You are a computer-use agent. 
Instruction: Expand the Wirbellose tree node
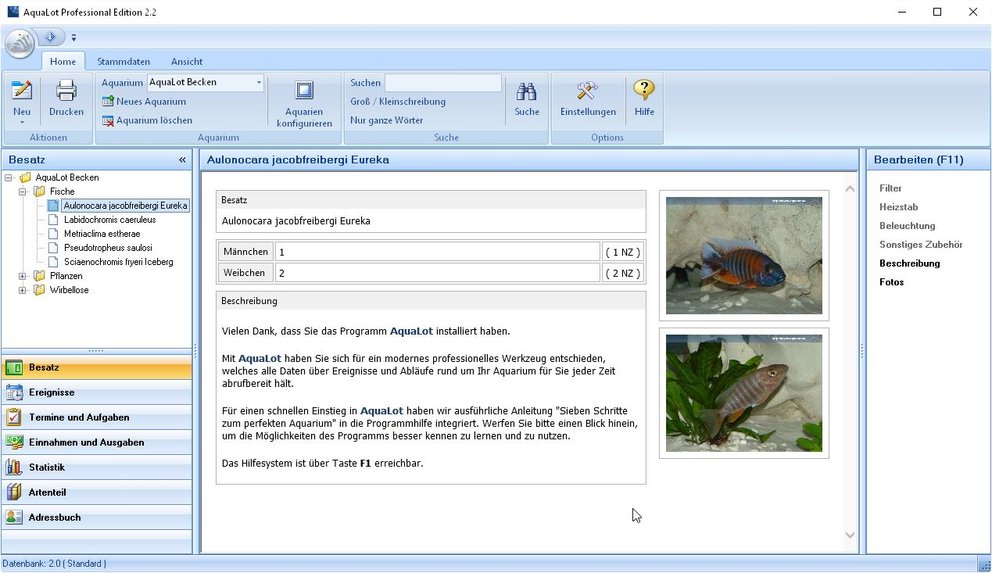(x=22, y=290)
